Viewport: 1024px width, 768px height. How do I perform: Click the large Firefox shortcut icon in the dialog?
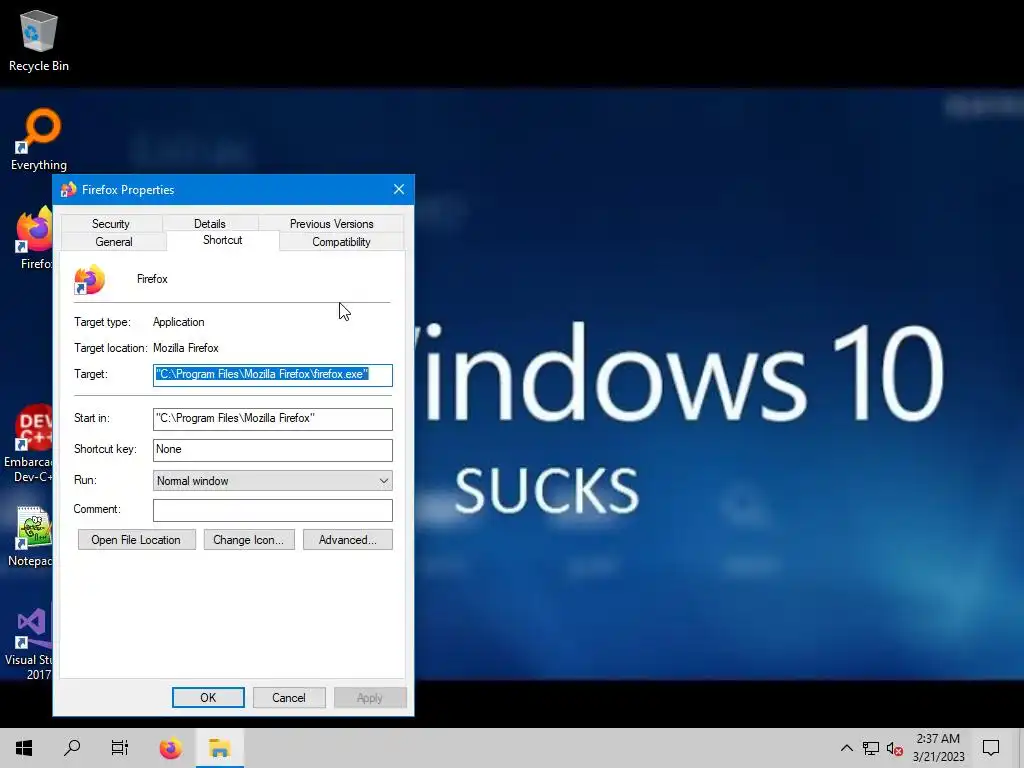pos(89,280)
